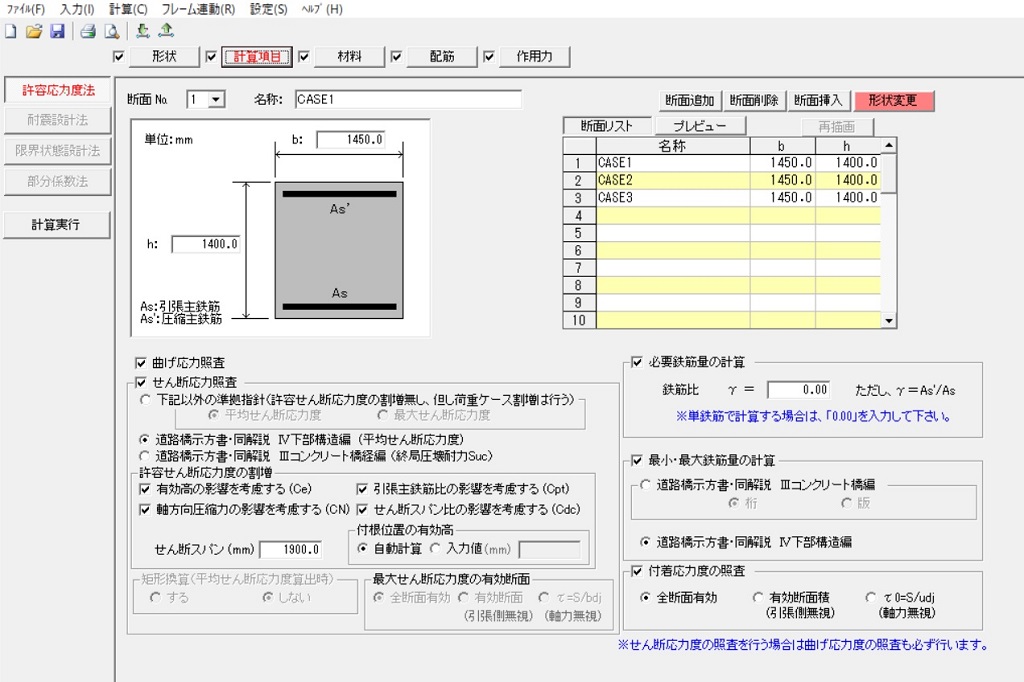This screenshot has height=682, width=1024.
Task: Toggle the 曲げ応力照査 checkbox
Action: pyautogui.click(x=140, y=363)
